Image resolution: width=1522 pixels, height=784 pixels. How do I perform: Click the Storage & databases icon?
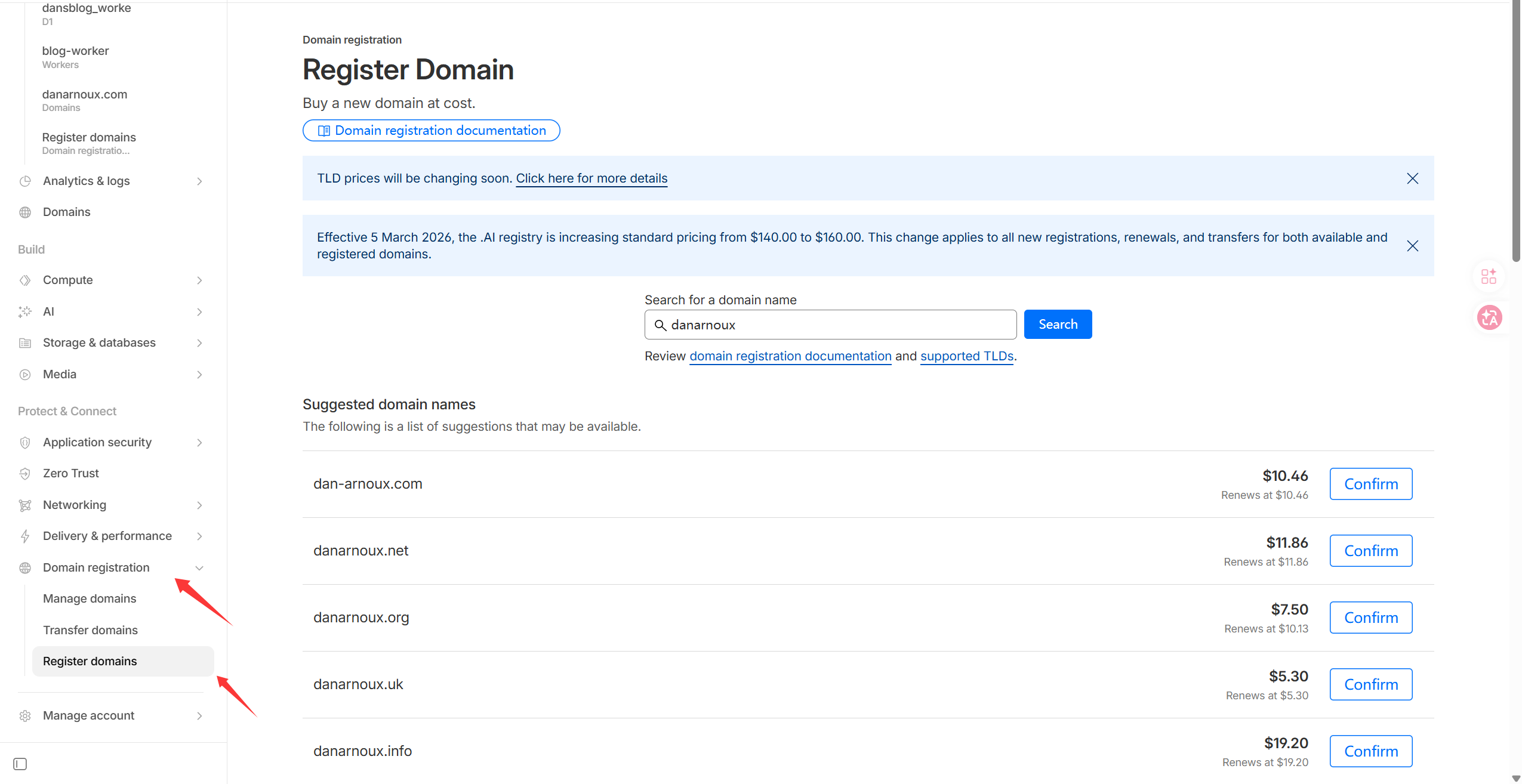point(25,343)
